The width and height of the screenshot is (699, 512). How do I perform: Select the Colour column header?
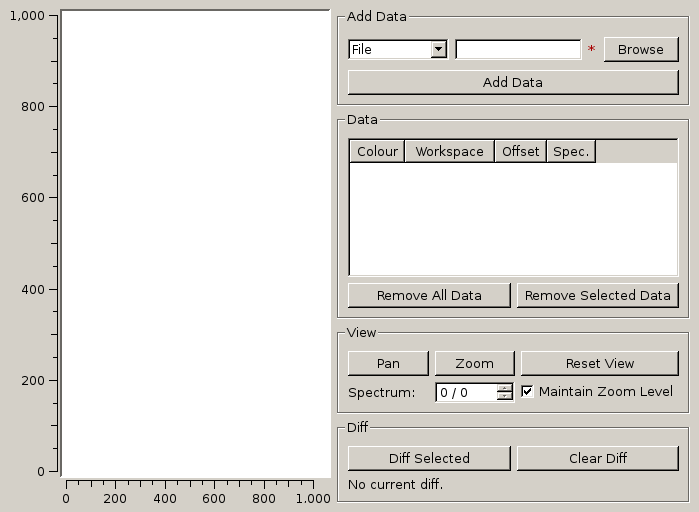coord(377,151)
